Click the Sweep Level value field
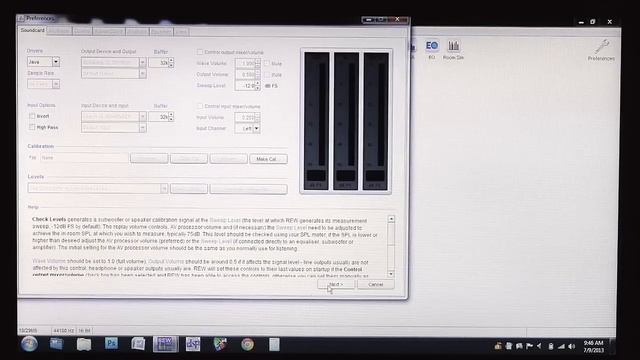The height and width of the screenshot is (360, 640). click(x=245, y=85)
